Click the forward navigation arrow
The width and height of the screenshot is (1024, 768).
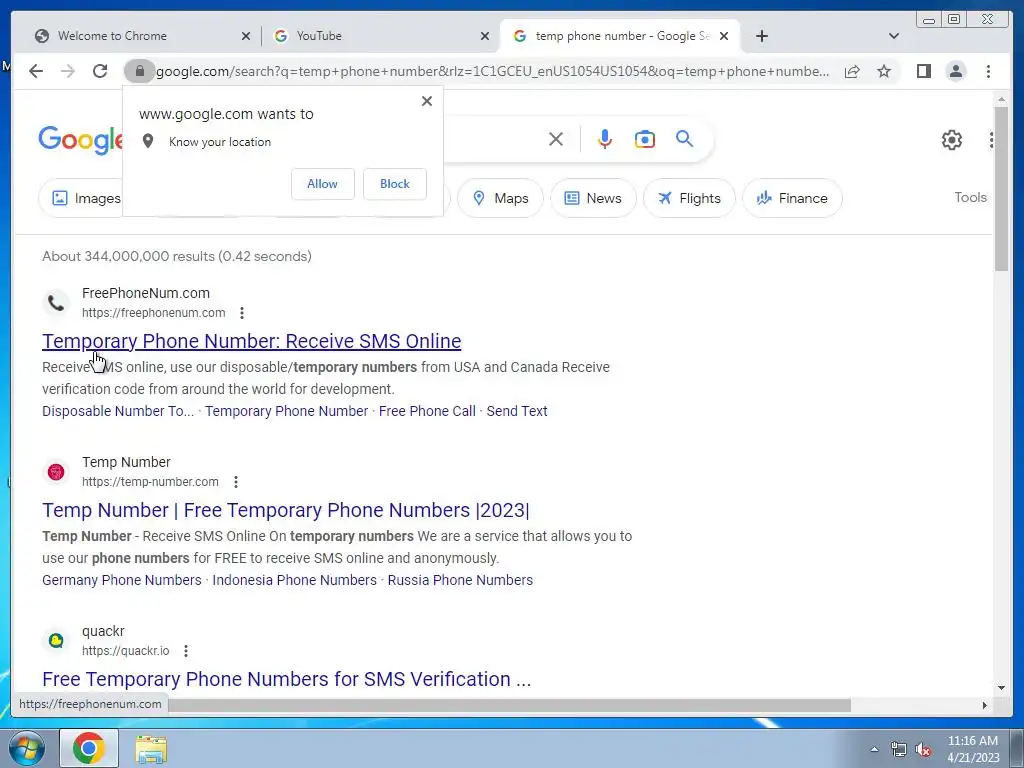(68, 71)
